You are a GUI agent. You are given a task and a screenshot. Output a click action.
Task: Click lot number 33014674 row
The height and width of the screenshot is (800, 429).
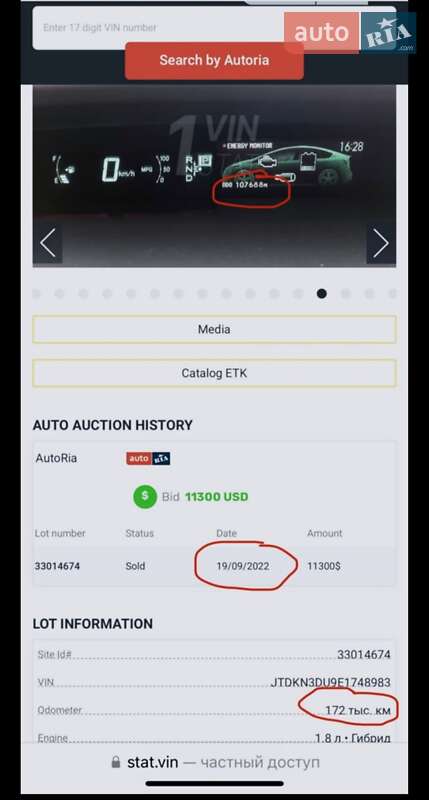[214, 566]
